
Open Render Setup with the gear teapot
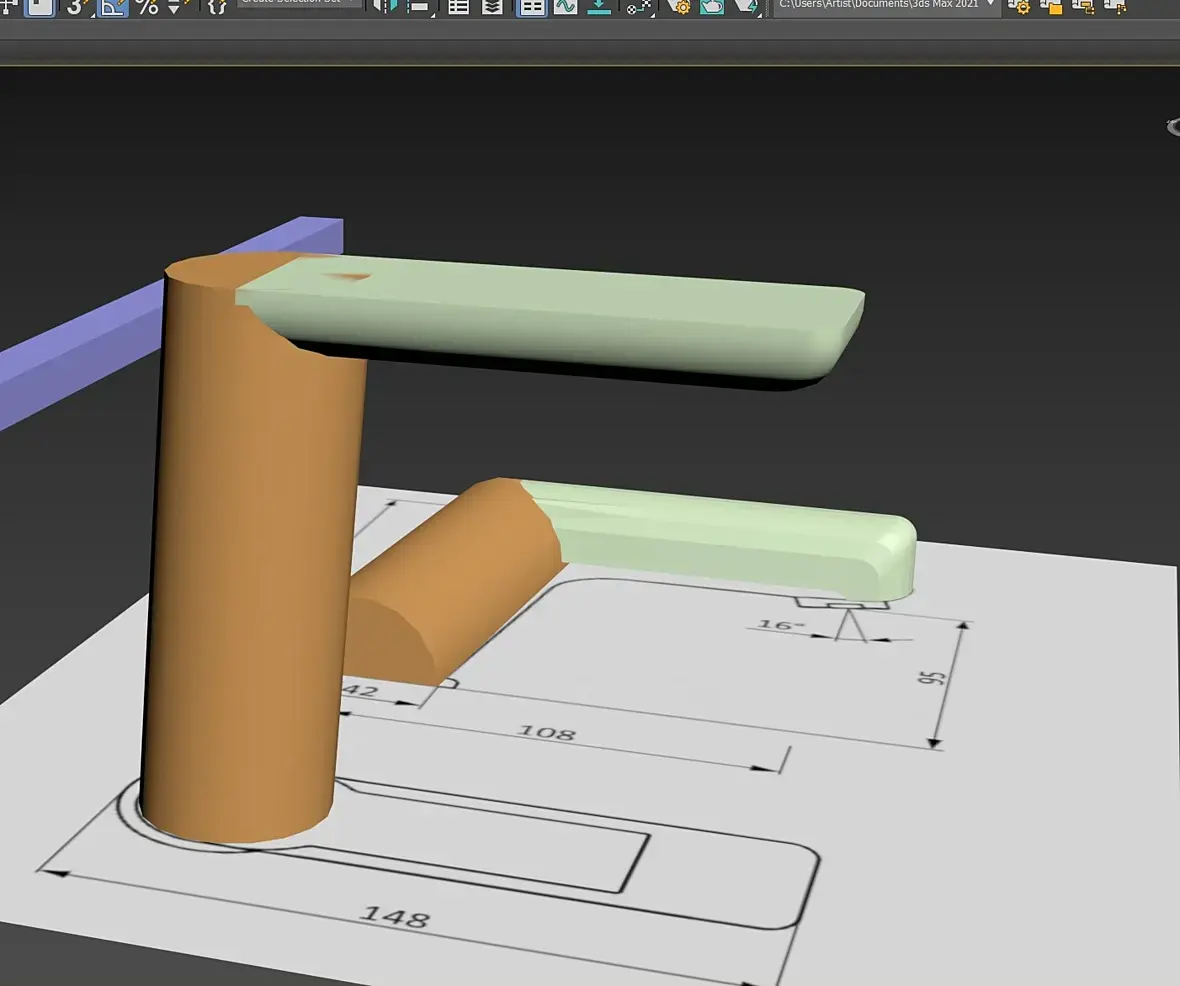point(681,6)
